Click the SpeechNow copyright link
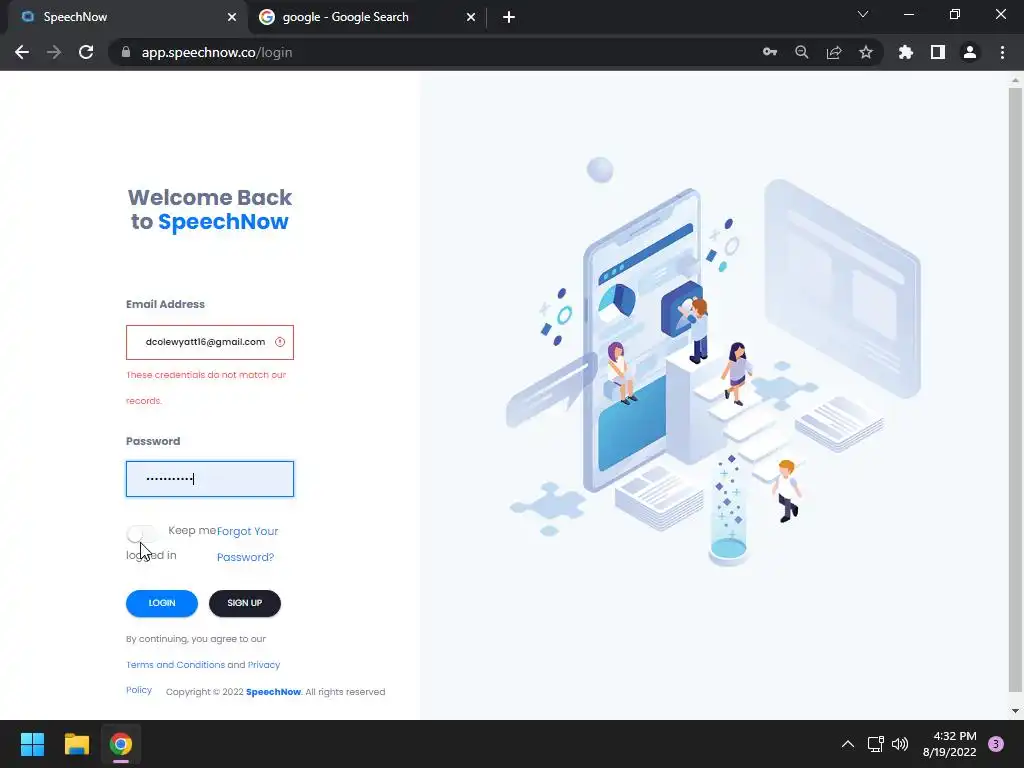1024x768 pixels. click(274, 692)
